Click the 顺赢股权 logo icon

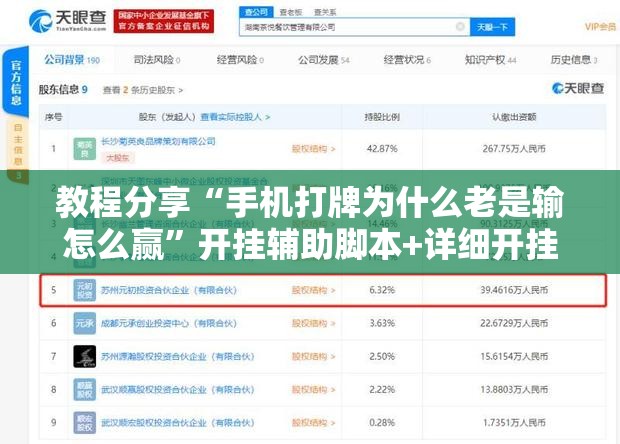click(85, 390)
